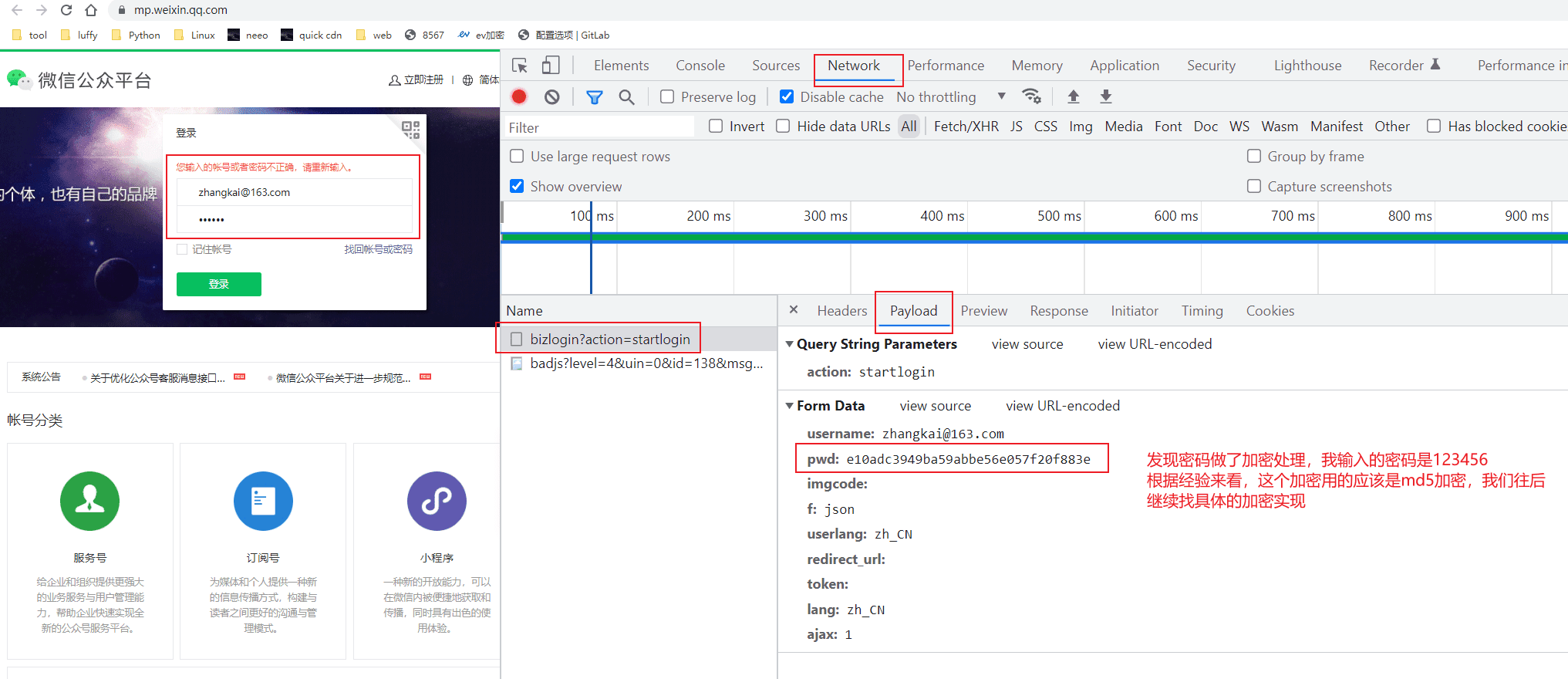Open the Lighthouse tab
Image resolution: width=1568 pixels, height=679 pixels.
tap(1307, 66)
